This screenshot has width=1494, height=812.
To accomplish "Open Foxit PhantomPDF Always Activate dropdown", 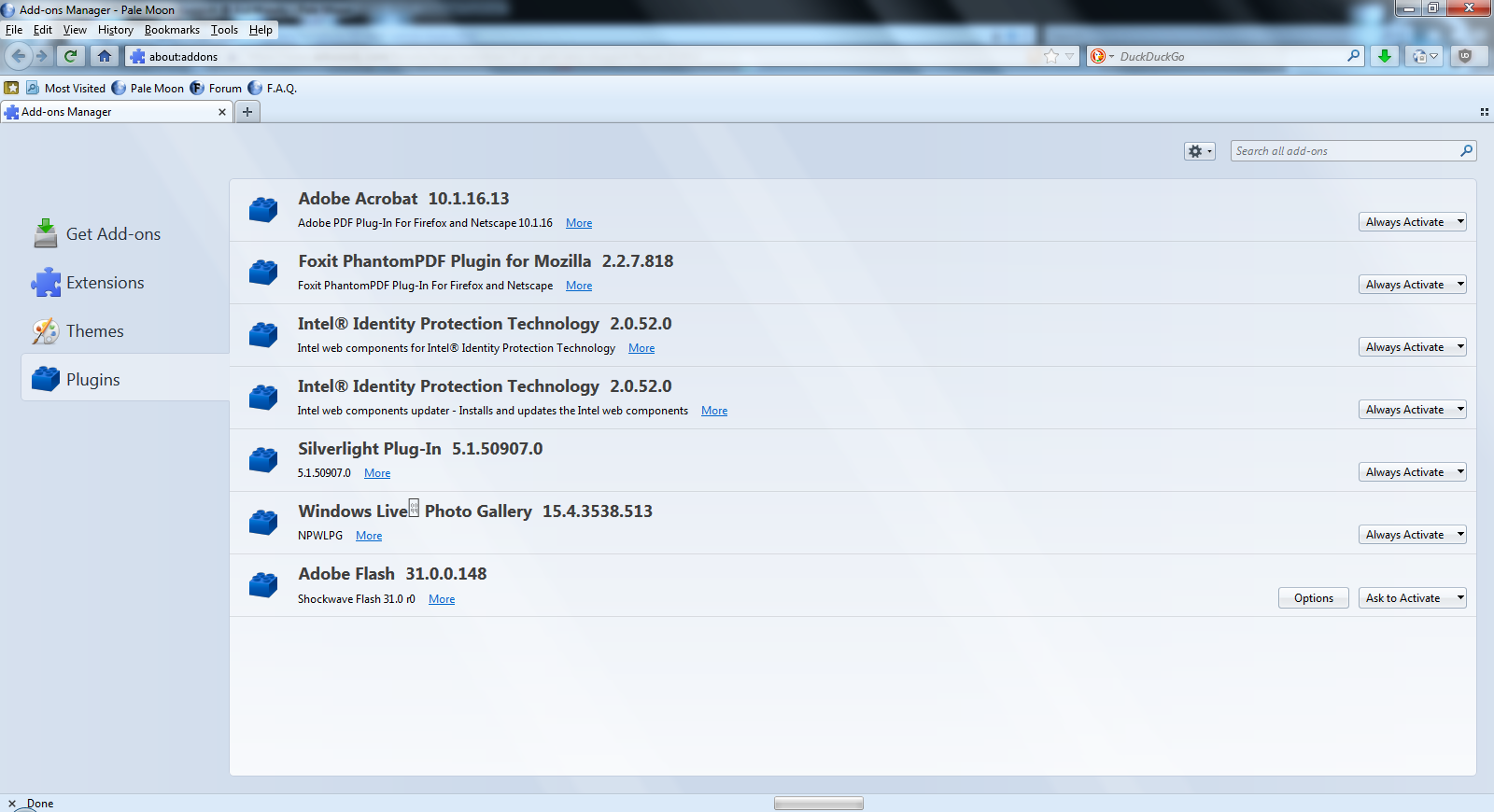I will click(x=1413, y=285).
